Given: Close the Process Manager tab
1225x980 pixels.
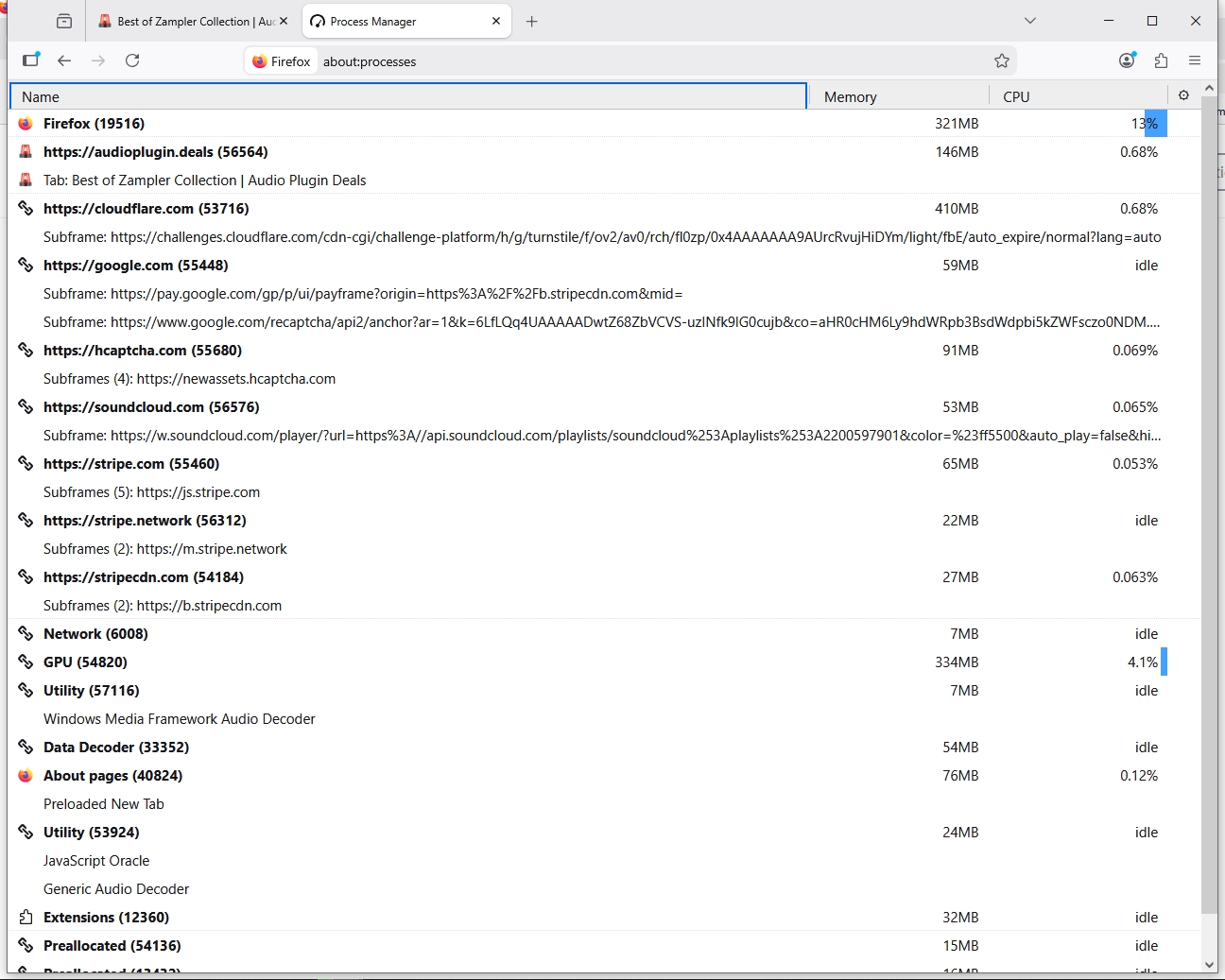Looking at the screenshot, I should coord(496,21).
